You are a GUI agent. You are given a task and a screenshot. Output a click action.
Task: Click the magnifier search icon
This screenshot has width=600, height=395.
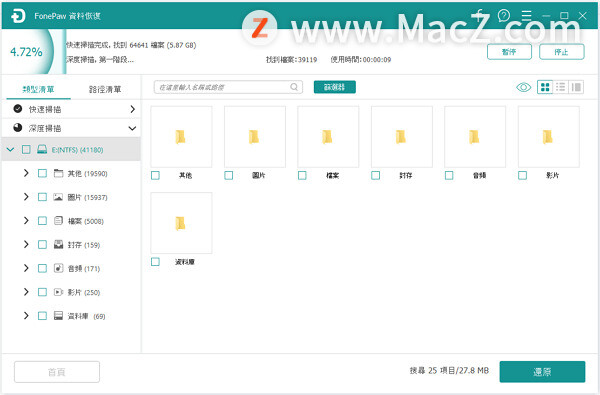pyautogui.click(x=294, y=87)
